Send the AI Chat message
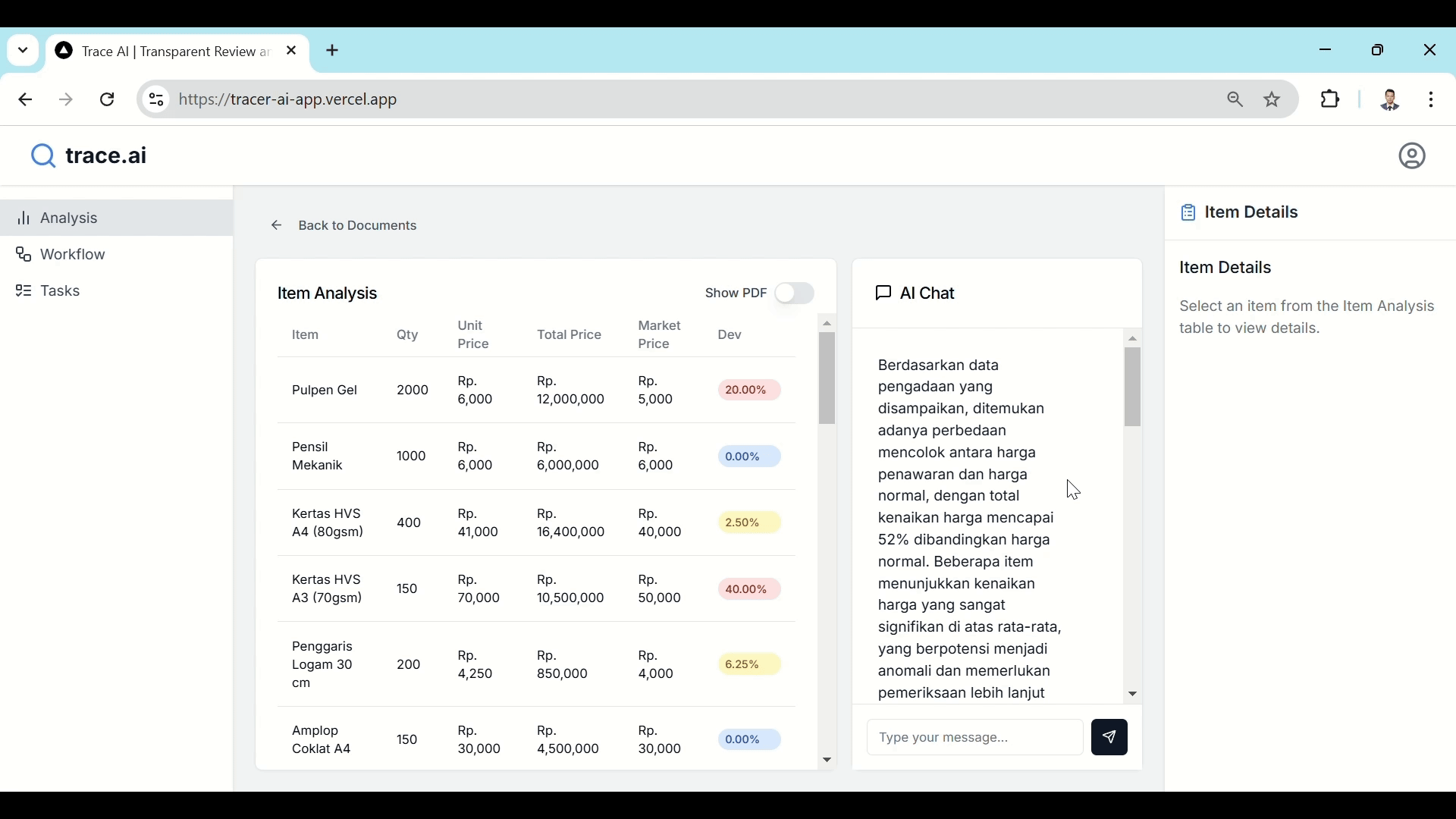The height and width of the screenshot is (819, 1456). coord(1109,737)
